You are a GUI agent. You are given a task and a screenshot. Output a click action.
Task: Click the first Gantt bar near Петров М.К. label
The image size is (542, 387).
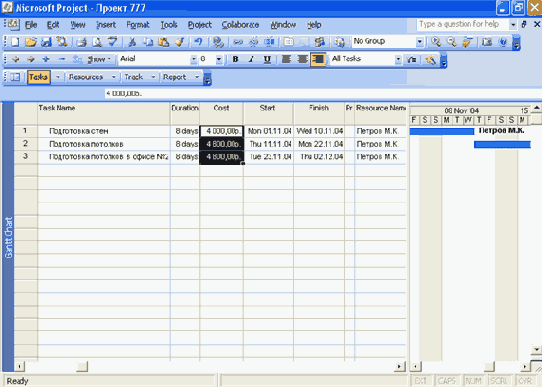[x=442, y=131]
